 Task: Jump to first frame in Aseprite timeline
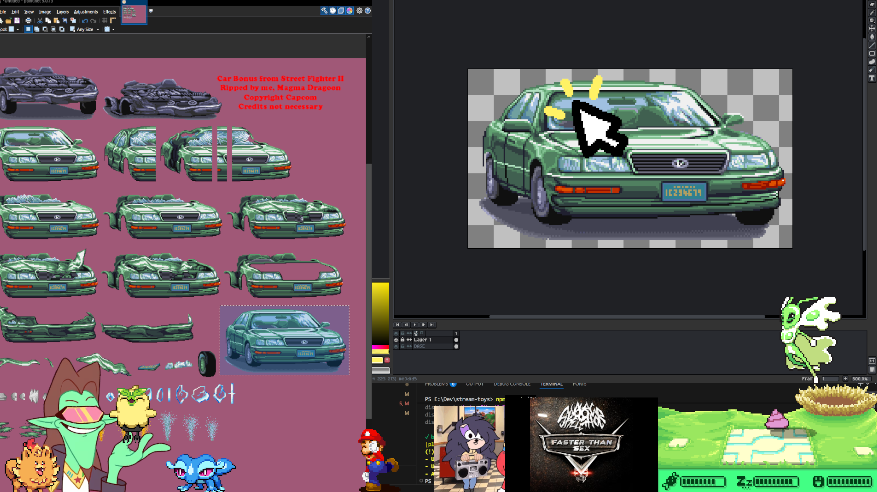(398, 325)
